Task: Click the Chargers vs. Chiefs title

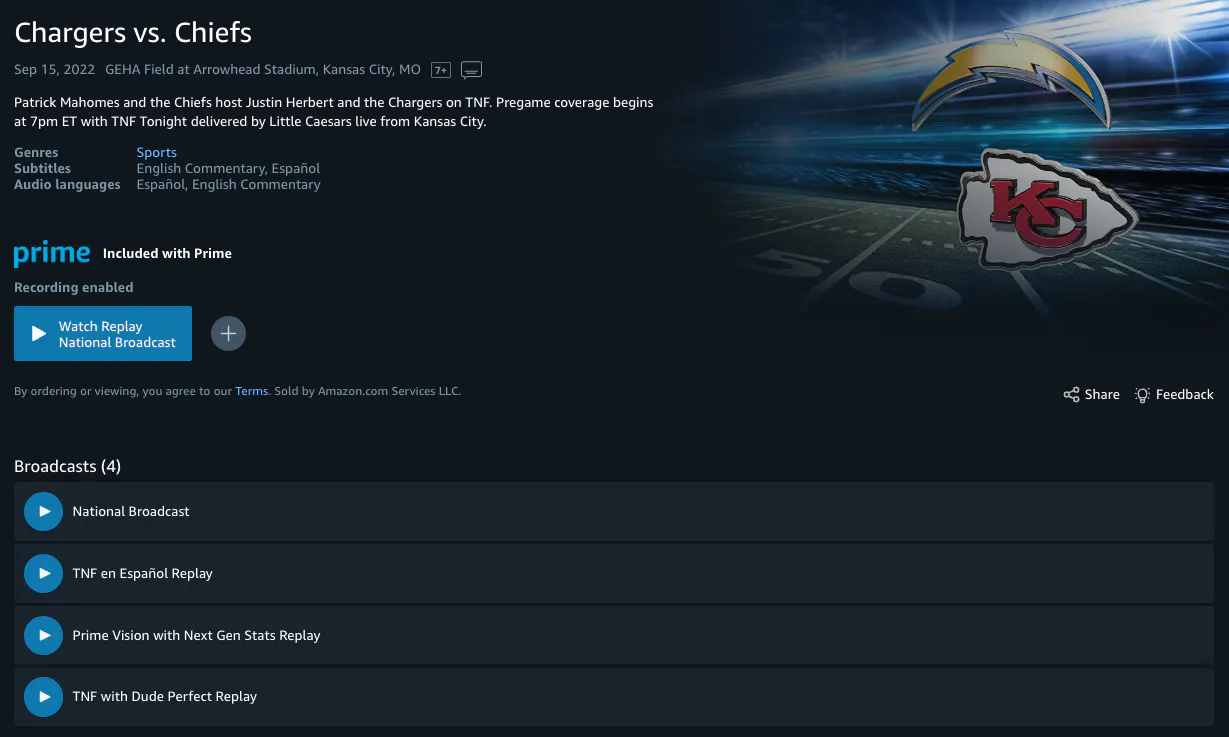Action: [x=132, y=32]
